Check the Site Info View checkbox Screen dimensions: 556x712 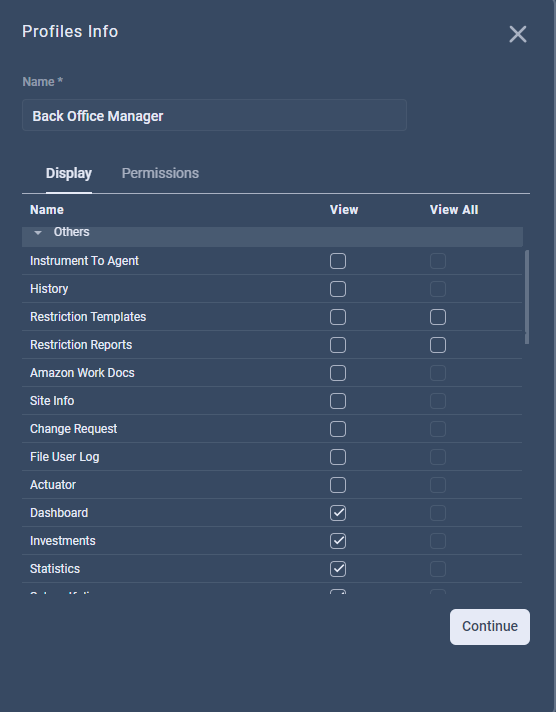click(338, 401)
